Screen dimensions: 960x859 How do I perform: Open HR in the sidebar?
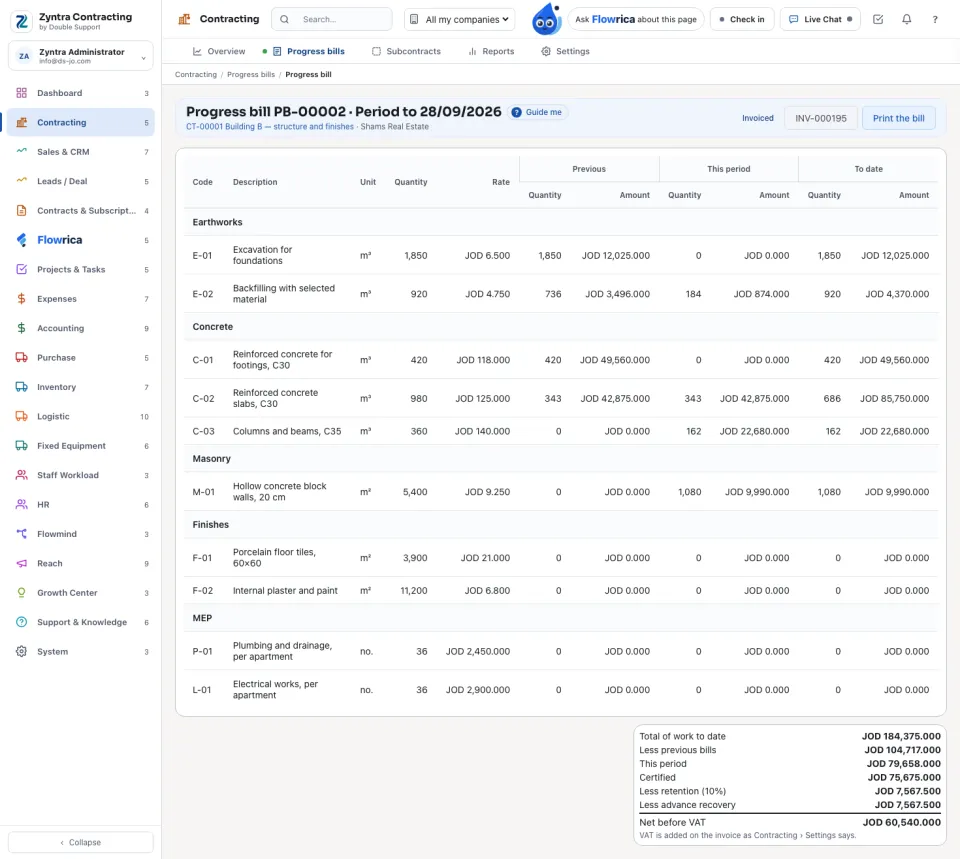[x=81, y=505]
